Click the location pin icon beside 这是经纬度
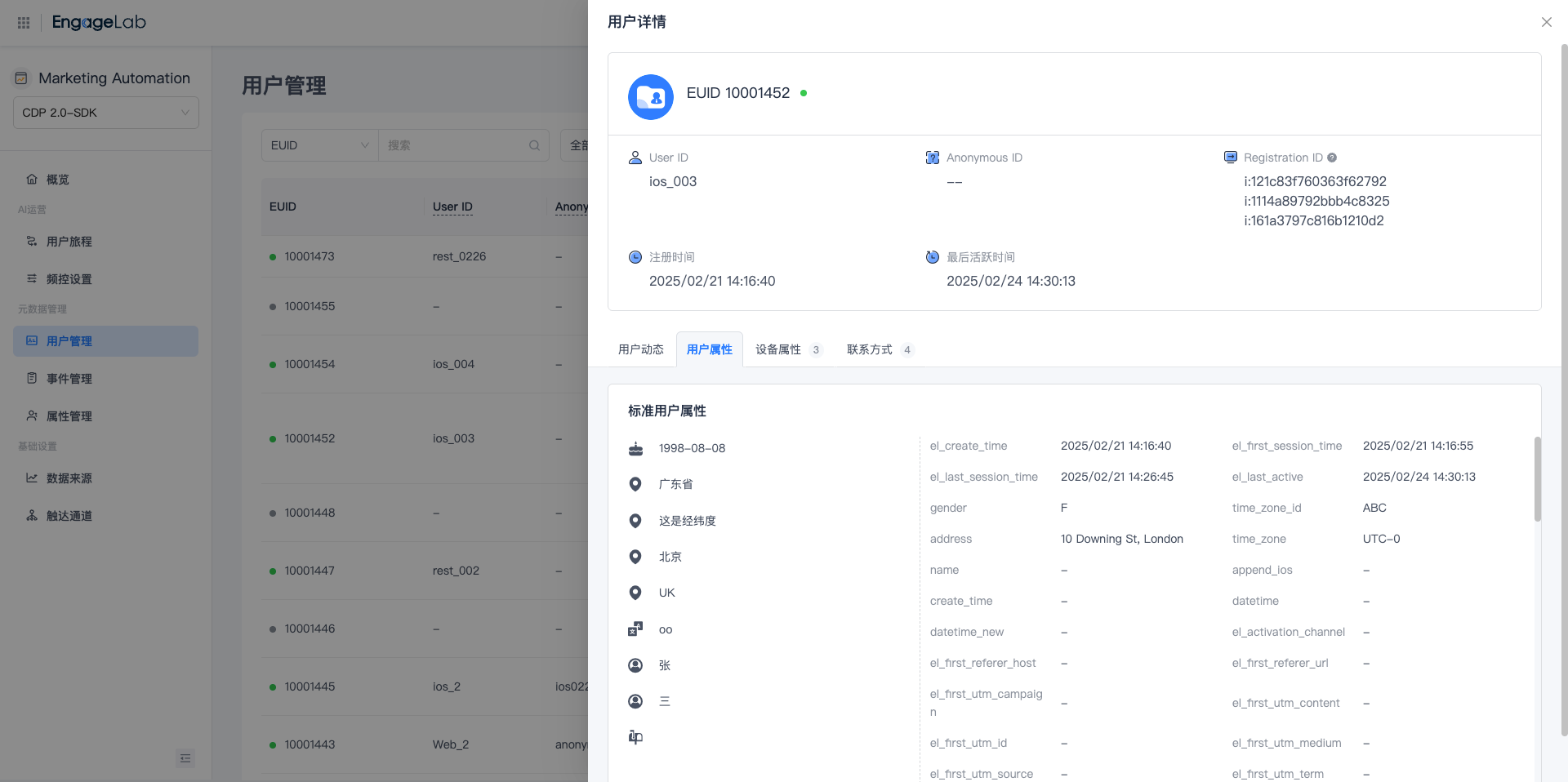The image size is (1568, 782). [635, 521]
